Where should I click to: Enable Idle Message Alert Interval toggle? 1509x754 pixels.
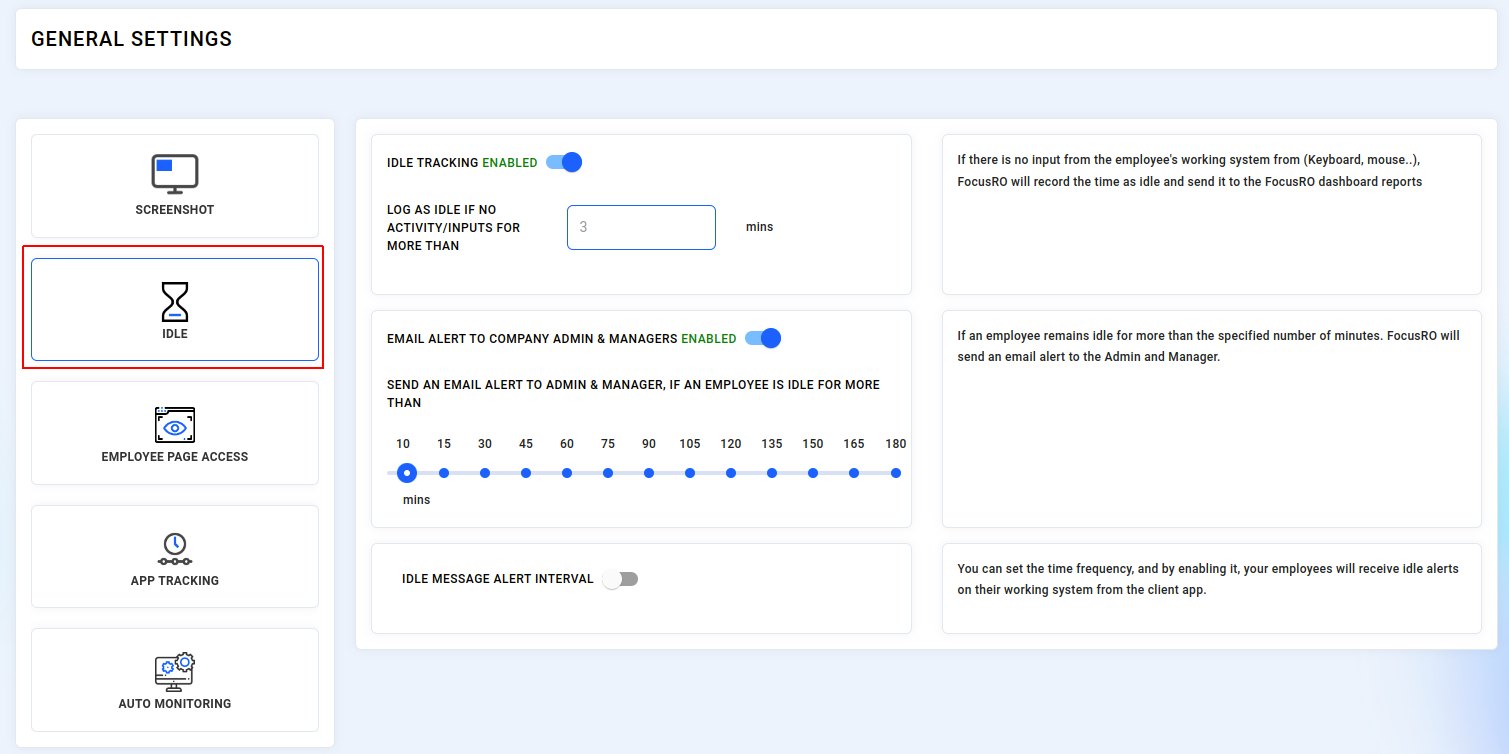pyautogui.click(x=620, y=579)
